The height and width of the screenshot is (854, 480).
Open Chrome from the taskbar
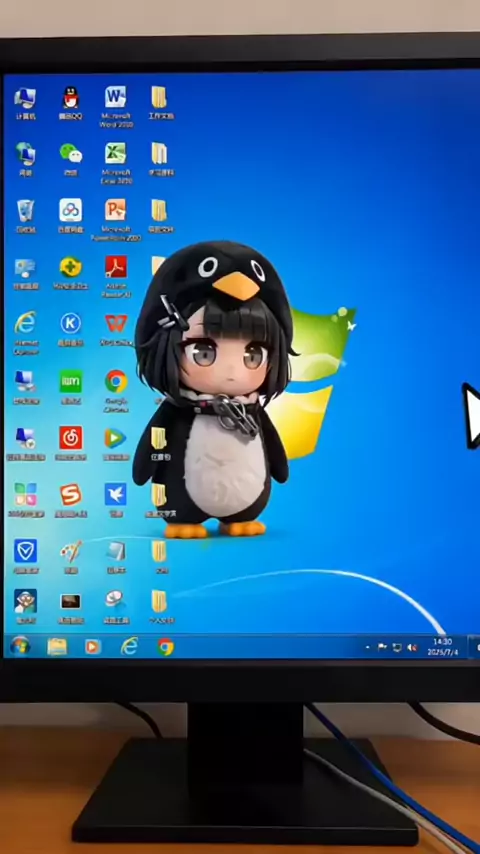(166, 647)
